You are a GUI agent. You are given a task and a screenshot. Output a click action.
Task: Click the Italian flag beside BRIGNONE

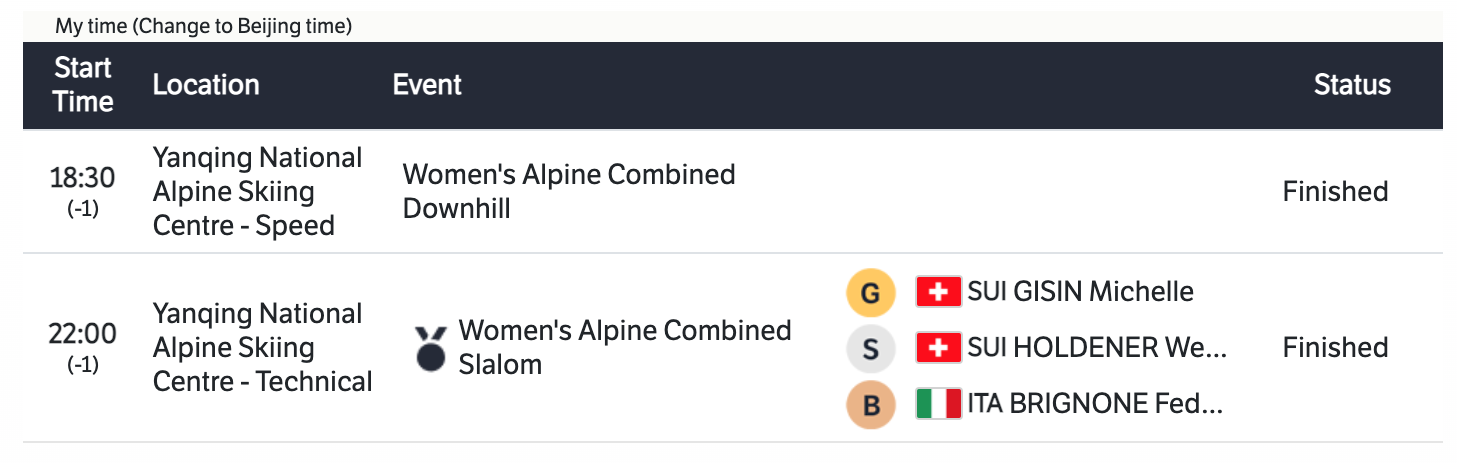pyautogui.click(x=938, y=404)
